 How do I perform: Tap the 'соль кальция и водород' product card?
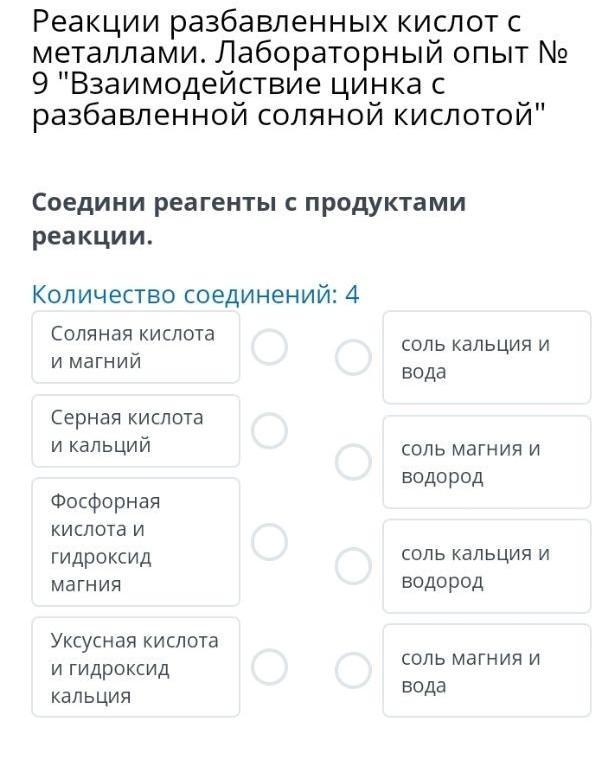487,567
